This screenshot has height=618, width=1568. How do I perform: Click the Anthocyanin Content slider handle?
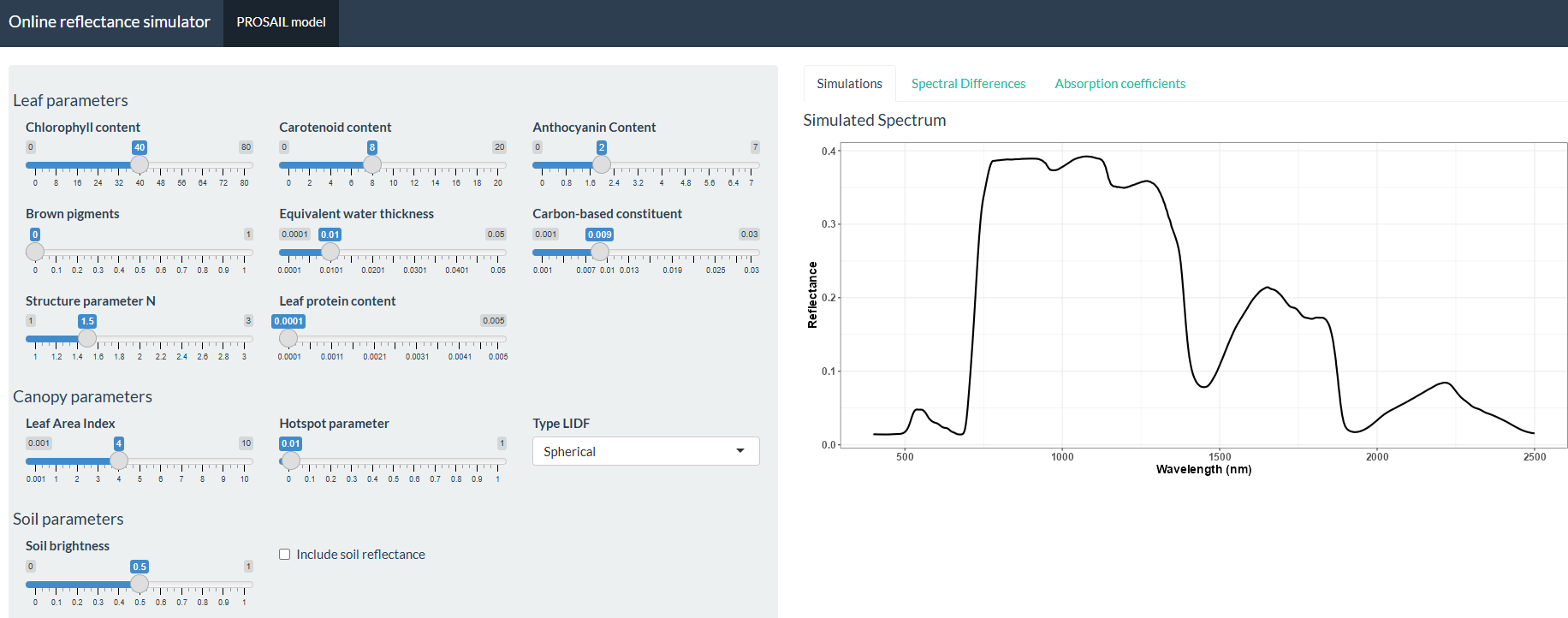point(602,164)
